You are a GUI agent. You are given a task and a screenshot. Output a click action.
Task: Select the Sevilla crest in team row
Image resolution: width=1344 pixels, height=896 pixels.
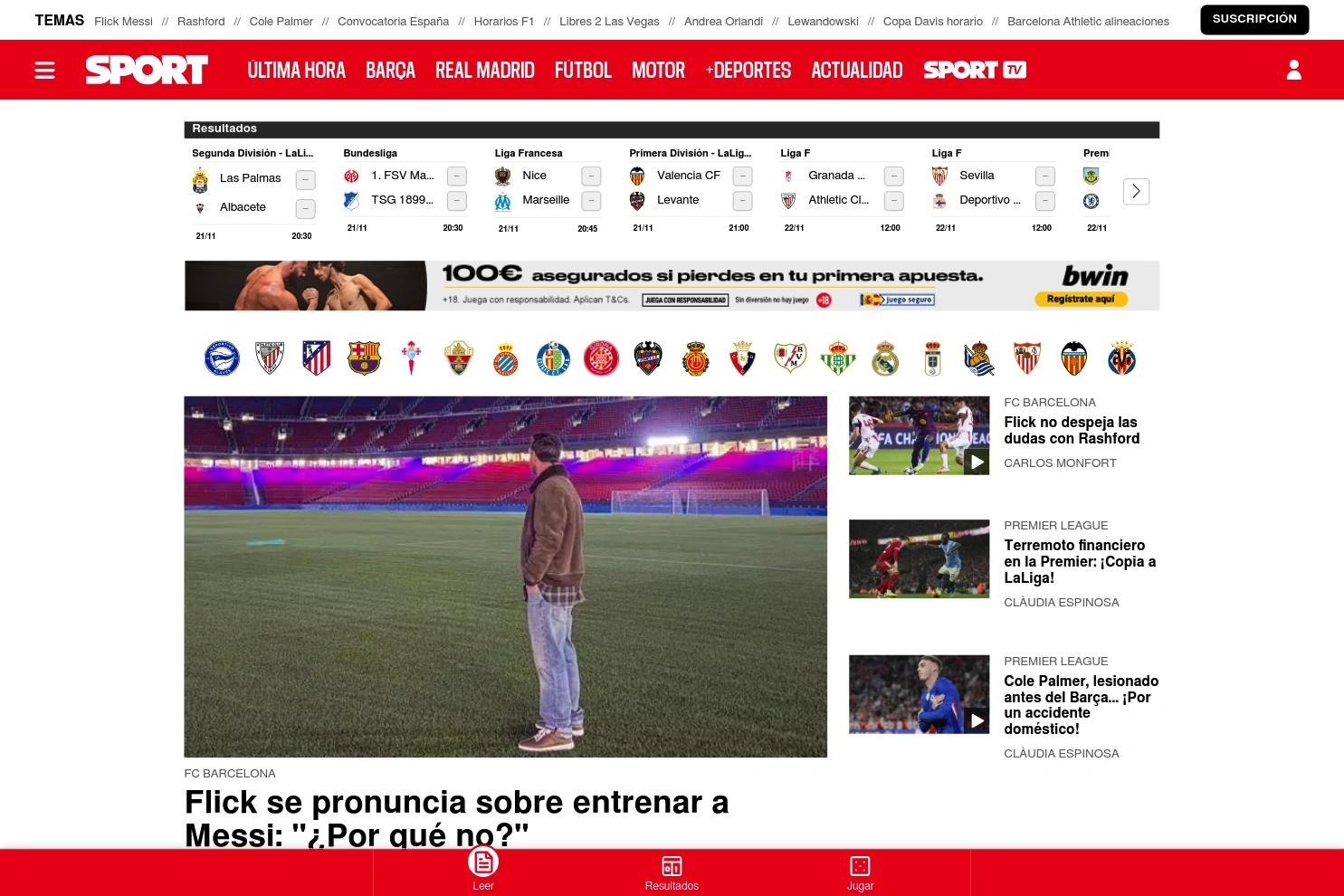(1027, 358)
